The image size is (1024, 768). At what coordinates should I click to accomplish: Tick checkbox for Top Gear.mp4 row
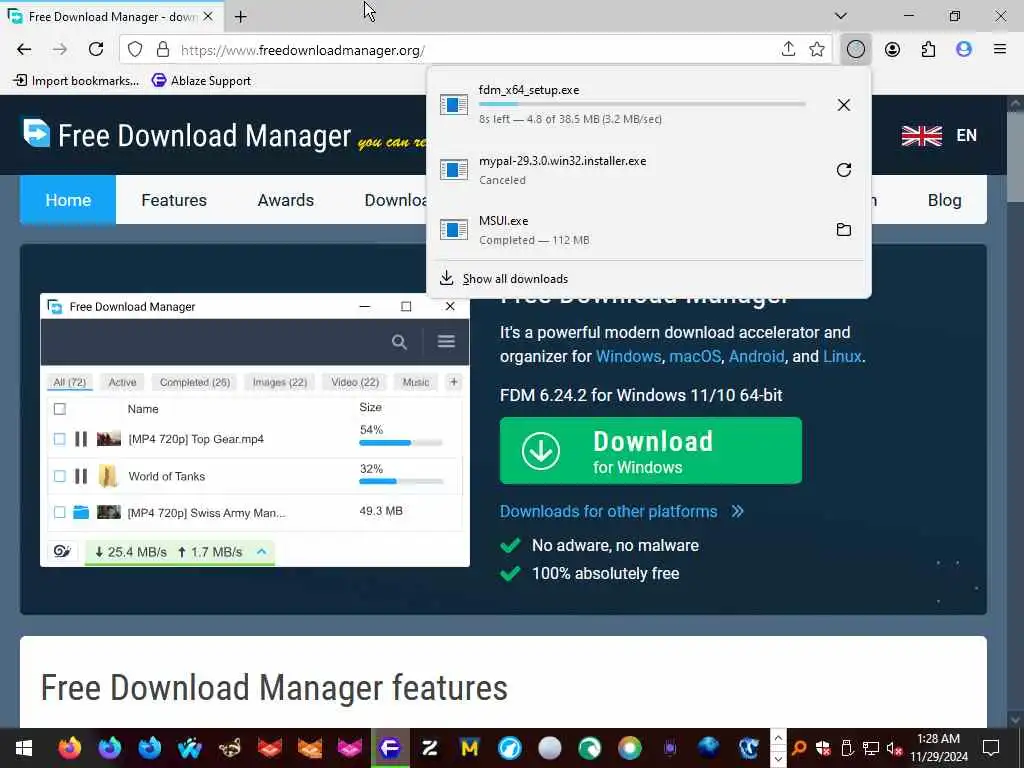[x=59, y=439]
